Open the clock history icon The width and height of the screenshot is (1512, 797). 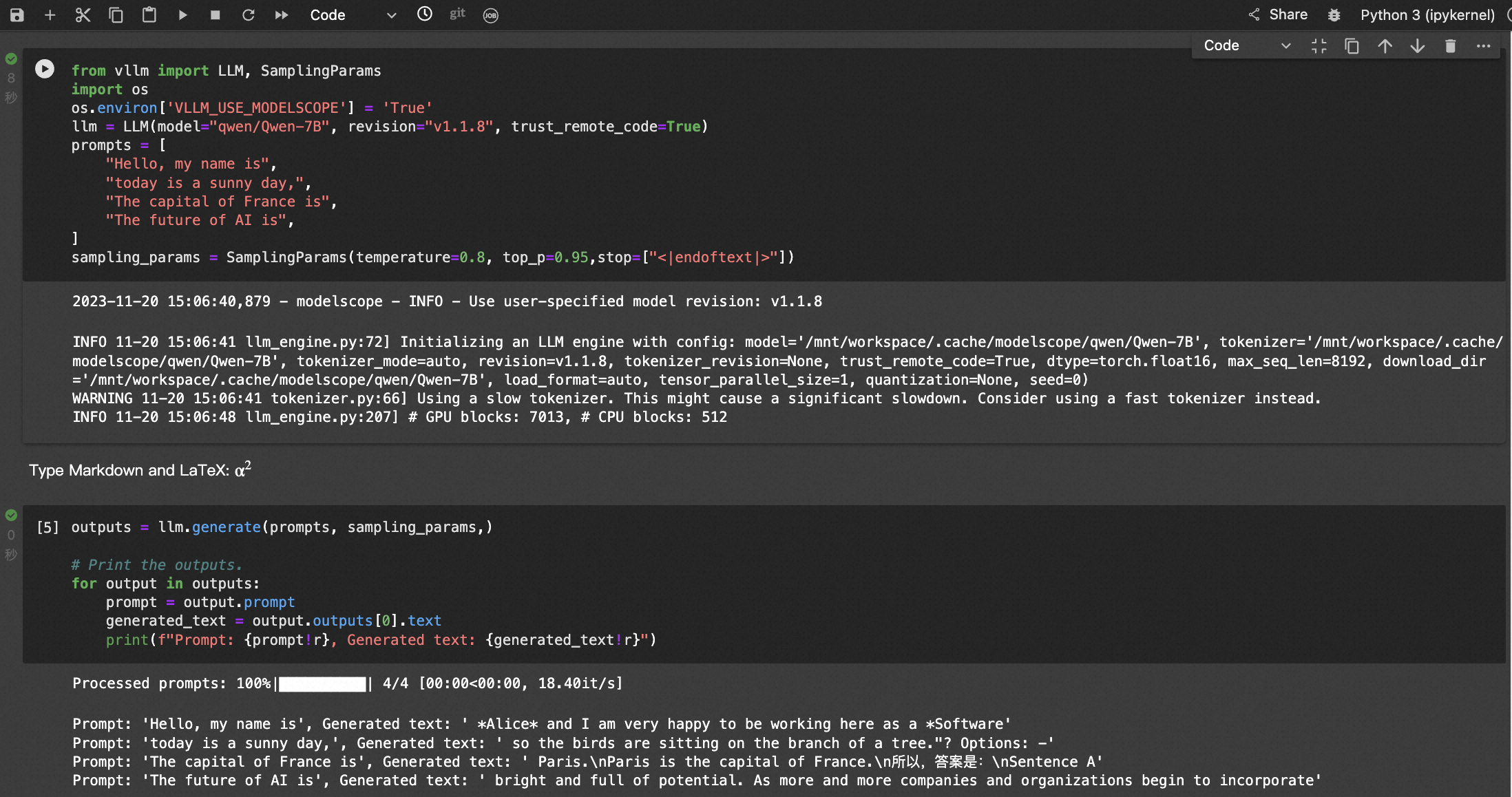pos(425,14)
